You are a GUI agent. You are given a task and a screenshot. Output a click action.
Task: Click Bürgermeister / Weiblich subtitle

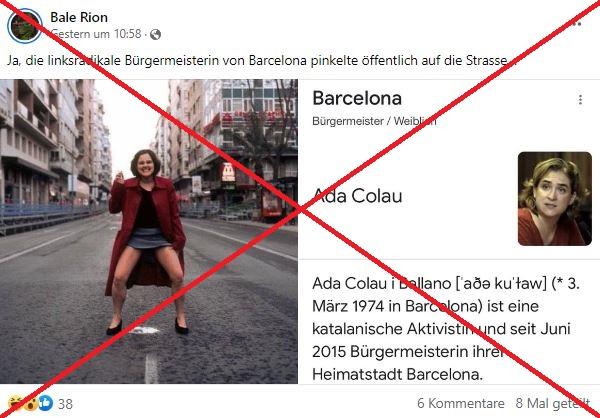[374, 121]
